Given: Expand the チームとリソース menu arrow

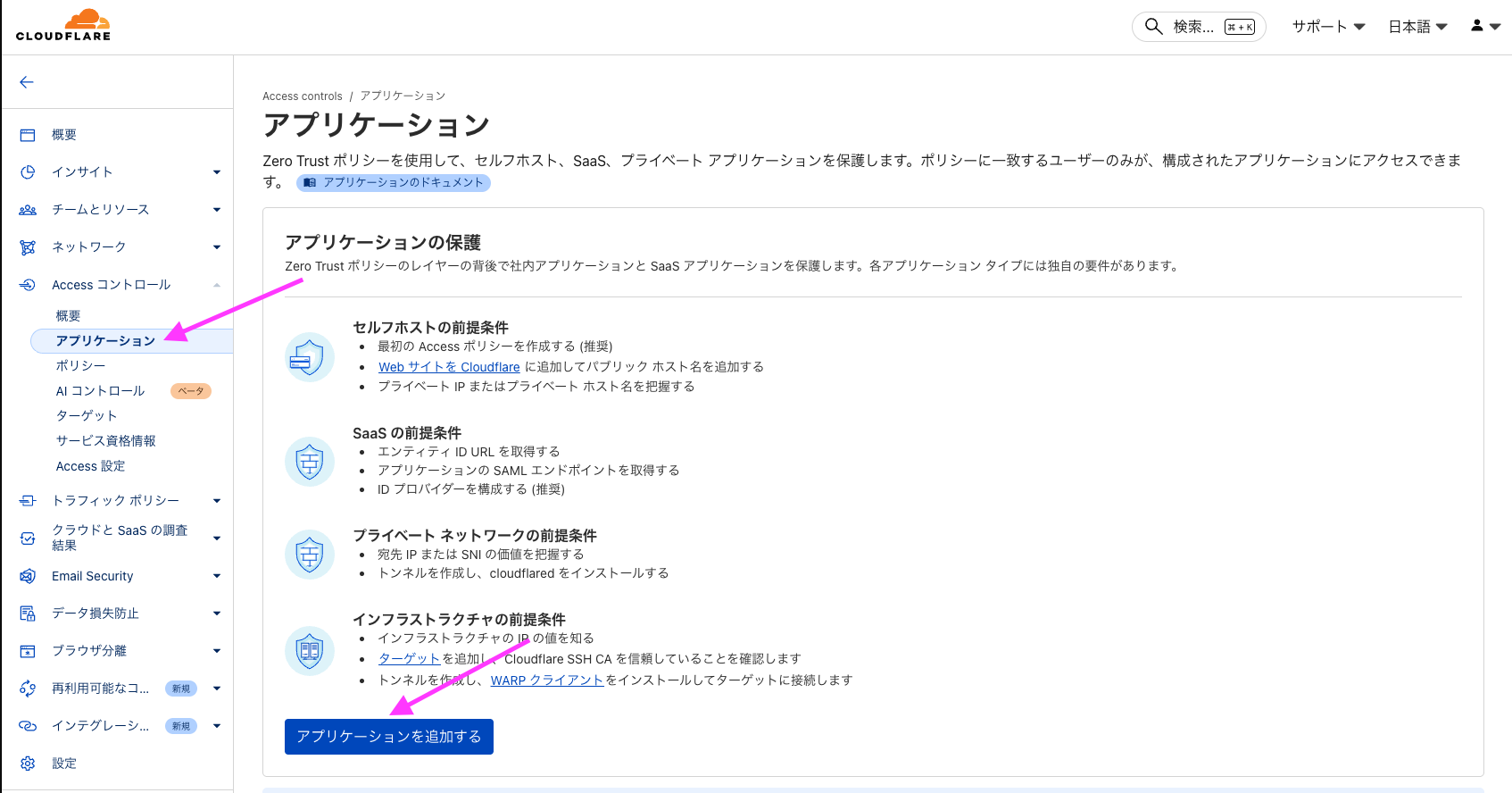Looking at the screenshot, I should pyautogui.click(x=217, y=210).
